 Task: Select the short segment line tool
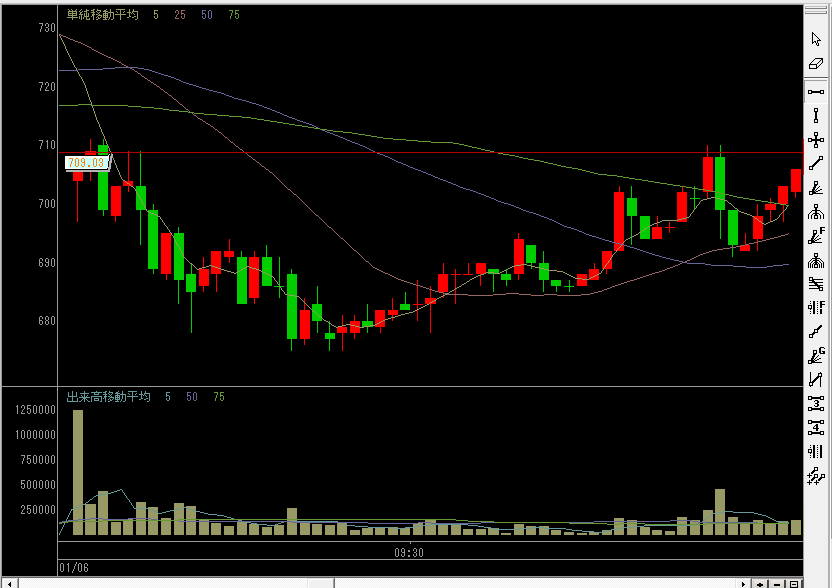pos(816,332)
